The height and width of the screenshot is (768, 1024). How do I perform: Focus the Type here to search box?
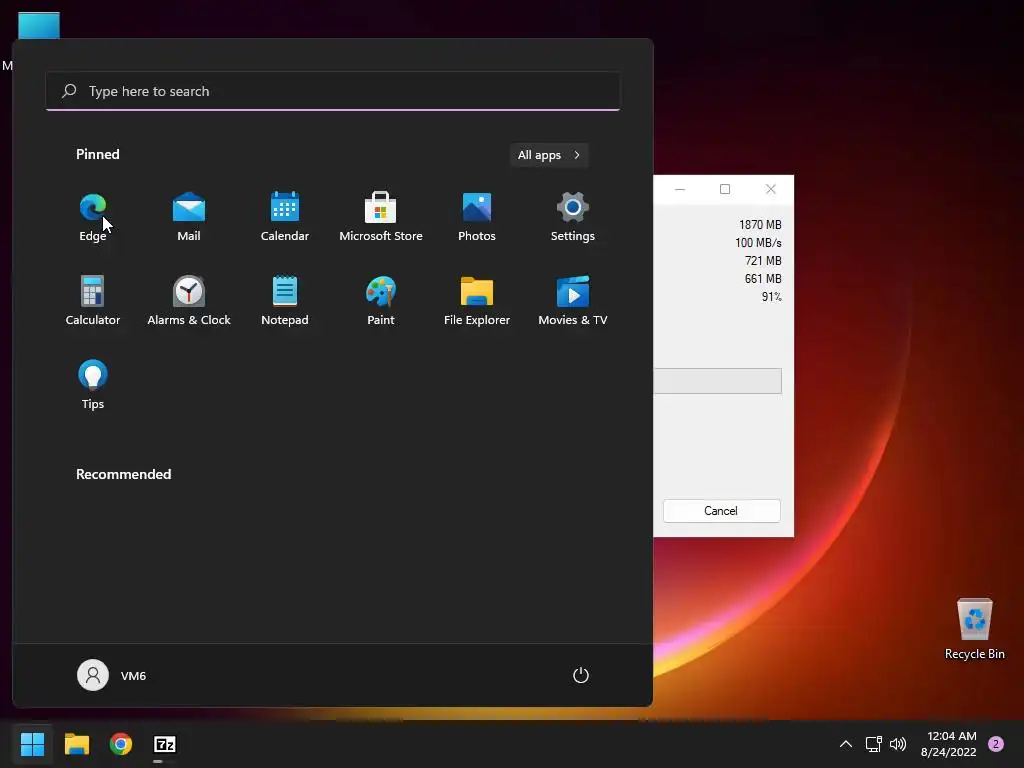[333, 91]
